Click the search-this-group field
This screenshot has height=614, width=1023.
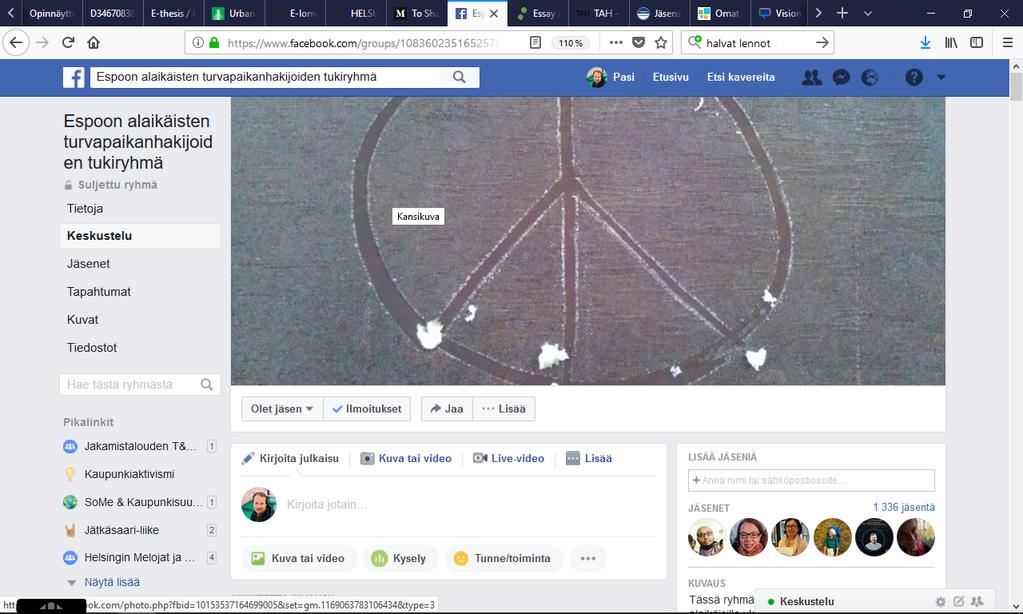pos(140,384)
